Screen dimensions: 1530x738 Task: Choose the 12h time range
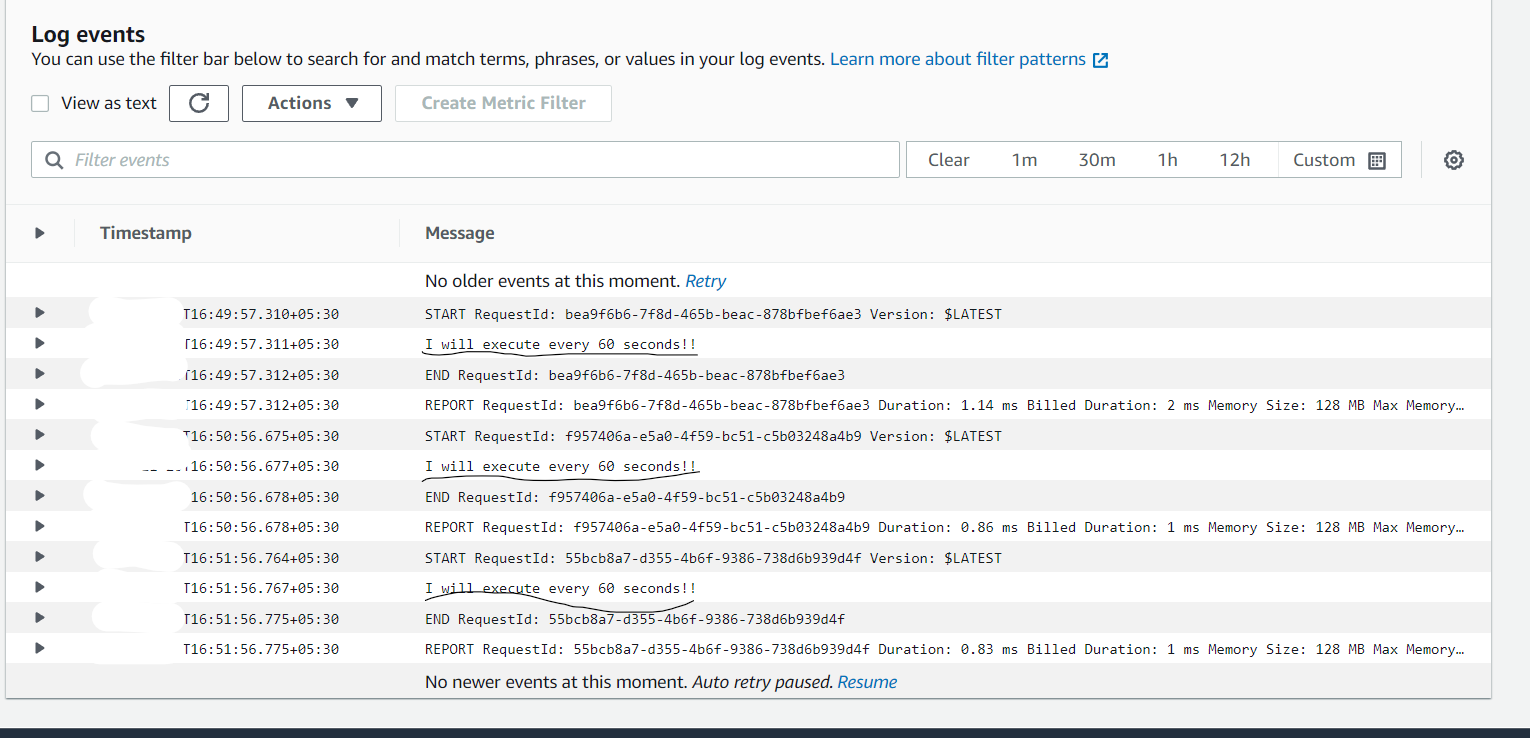coord(1234,160)
